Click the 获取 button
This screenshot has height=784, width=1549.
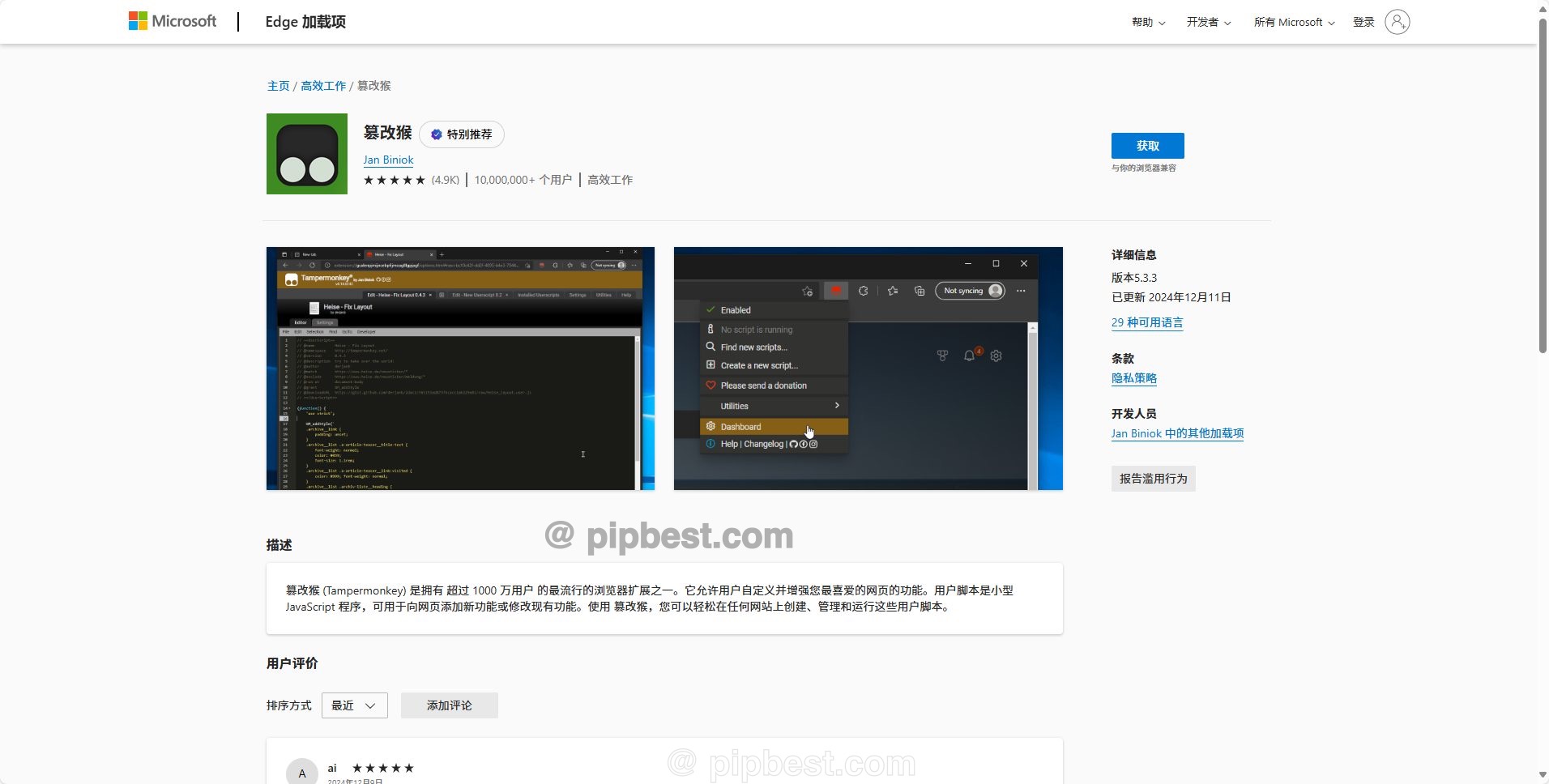(x=1148, y=146)
